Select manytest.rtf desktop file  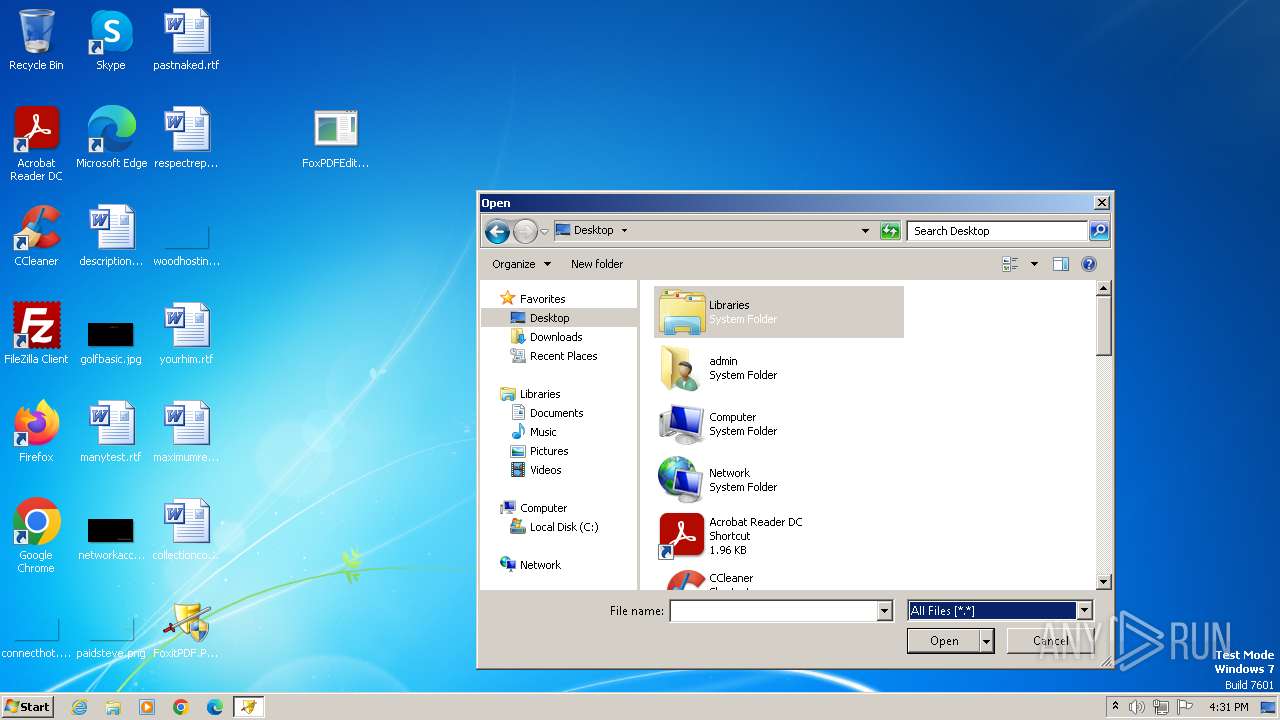point(111,432)
